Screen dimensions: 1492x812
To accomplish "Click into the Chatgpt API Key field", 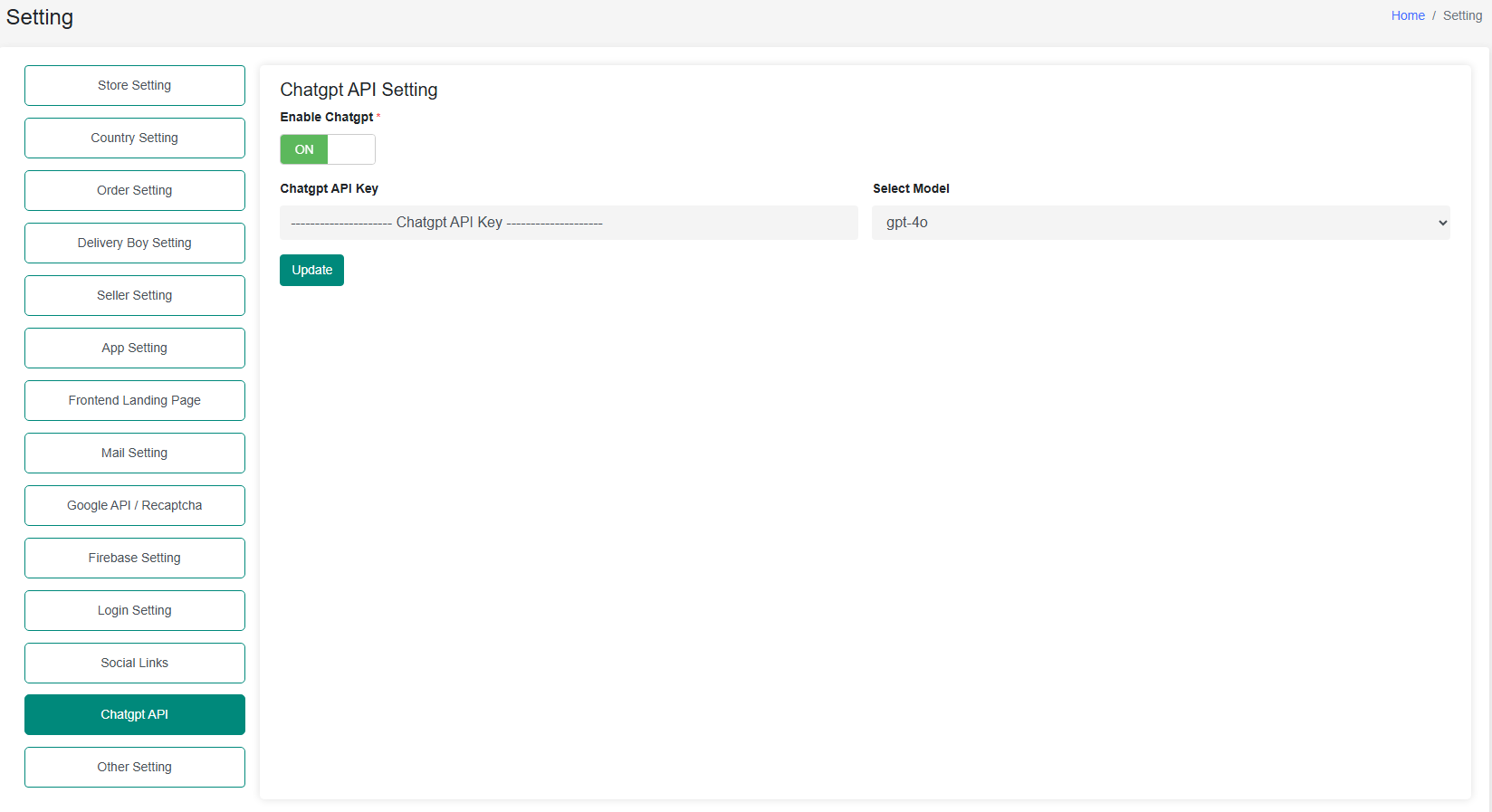I will [569, 223].
